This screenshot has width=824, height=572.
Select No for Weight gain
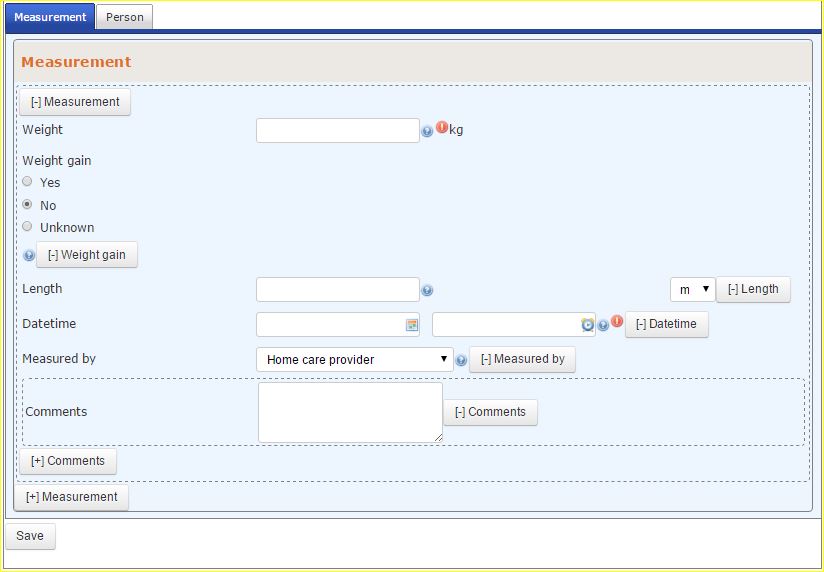27,204
